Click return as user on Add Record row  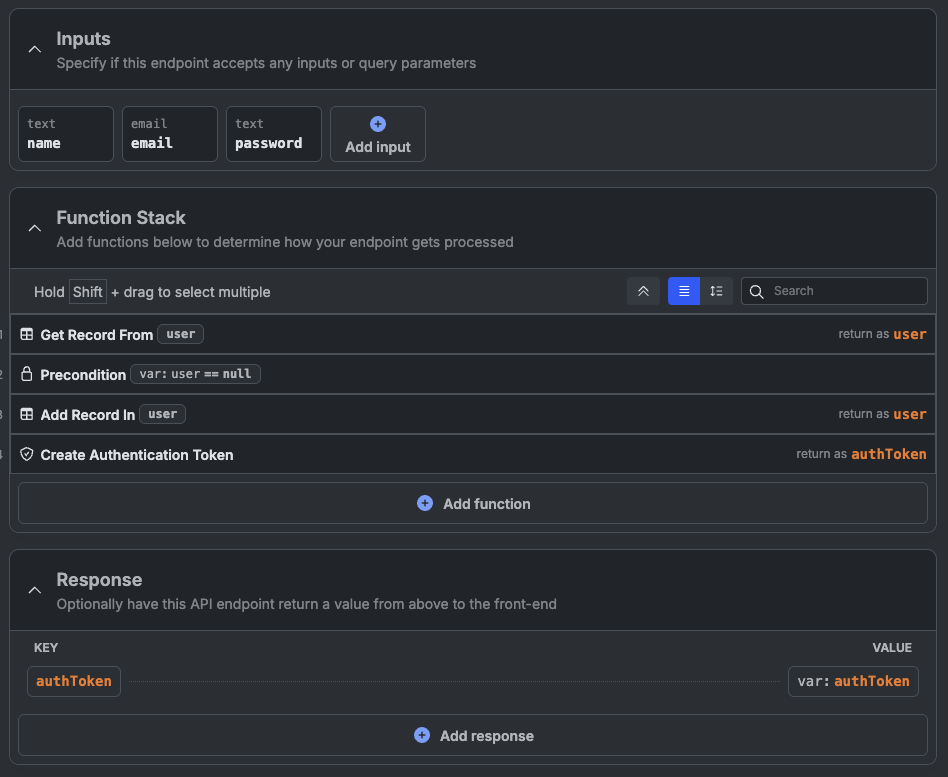[882, 414]
